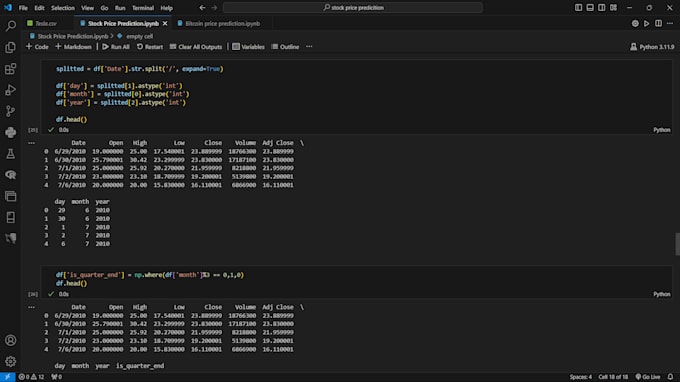
Task: Close the Stock Price Prediction.ipynb tab
Action: click(165, 23)
